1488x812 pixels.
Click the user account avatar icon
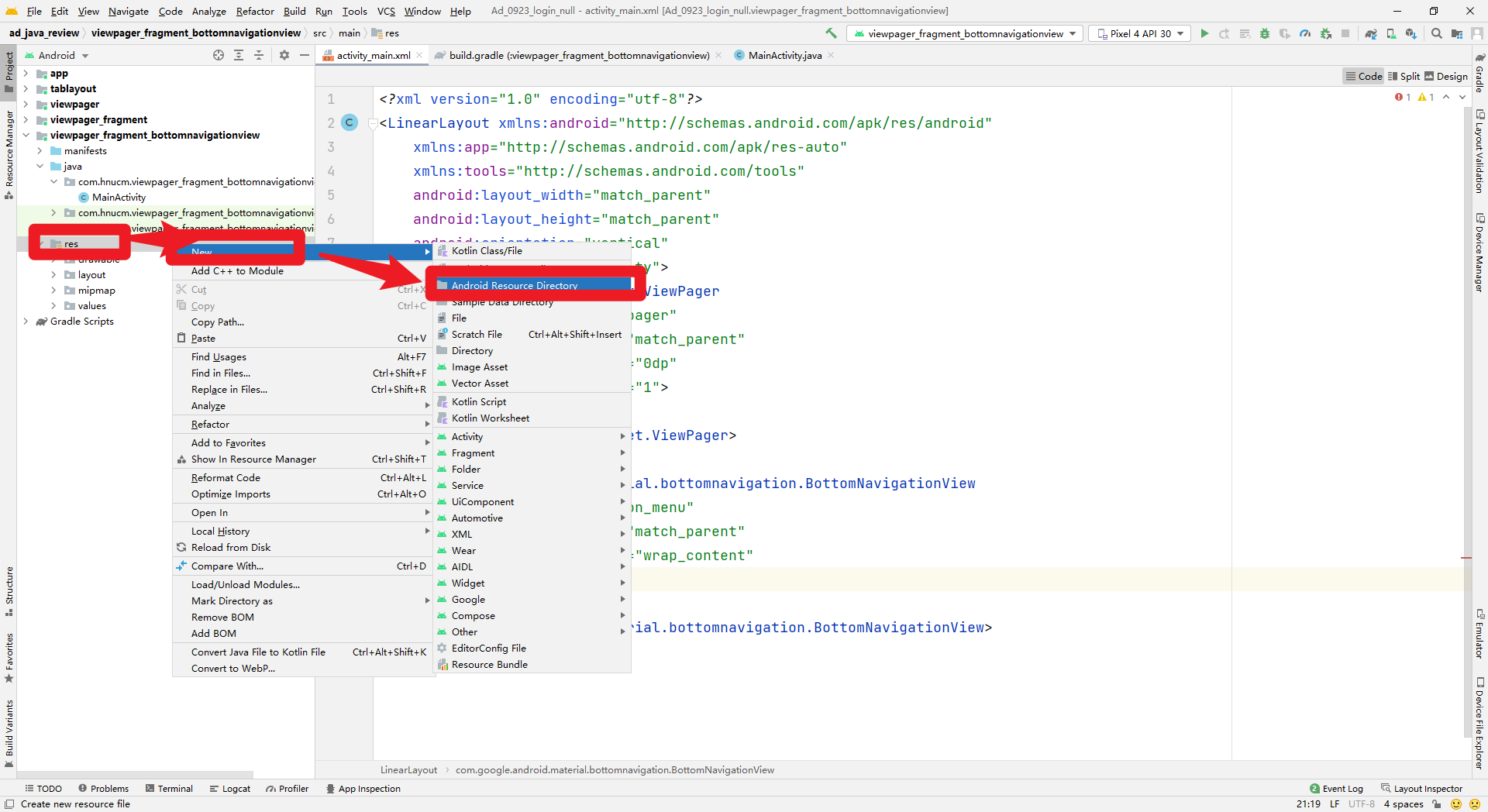1477,33
